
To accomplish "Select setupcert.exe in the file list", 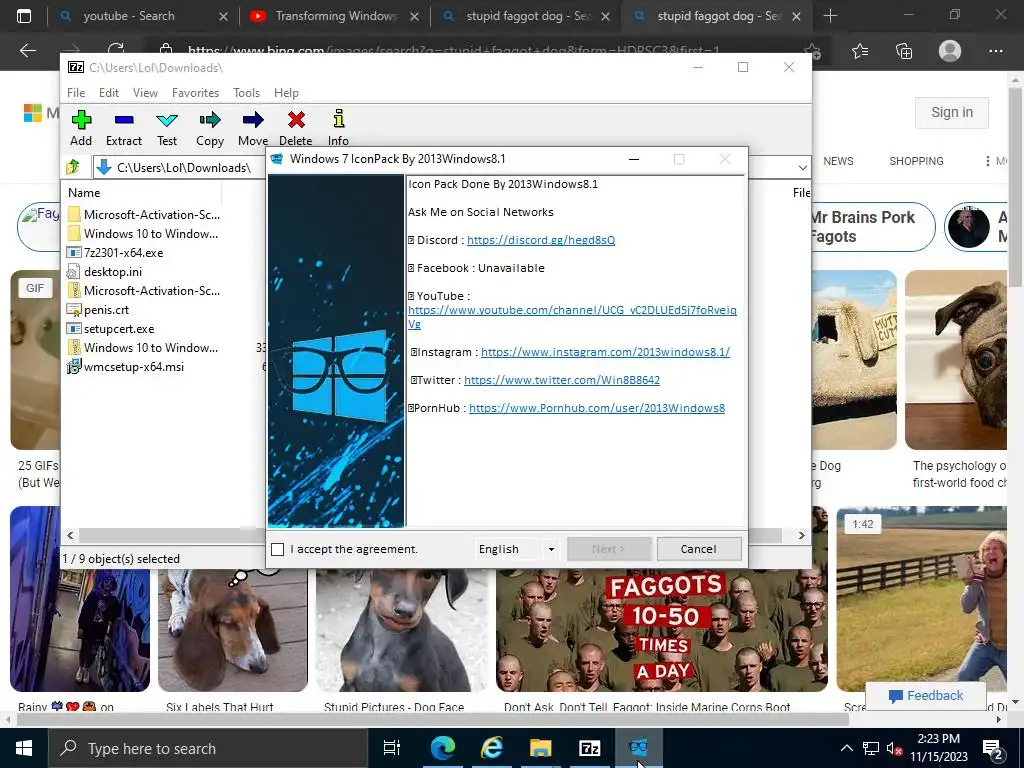I will tap(119, 328).
